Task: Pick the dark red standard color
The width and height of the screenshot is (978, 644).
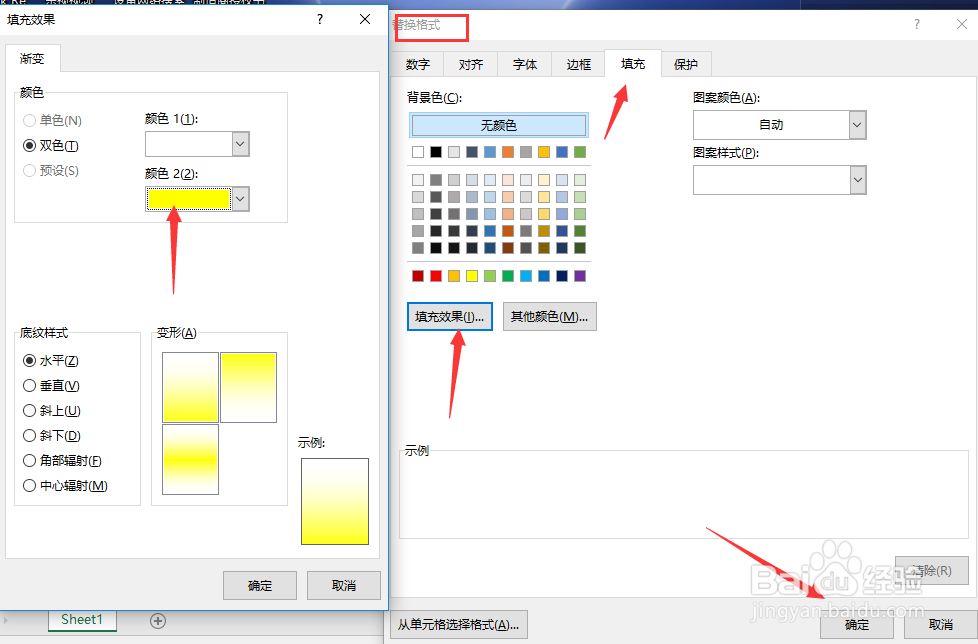Action: tap(418, 276)
